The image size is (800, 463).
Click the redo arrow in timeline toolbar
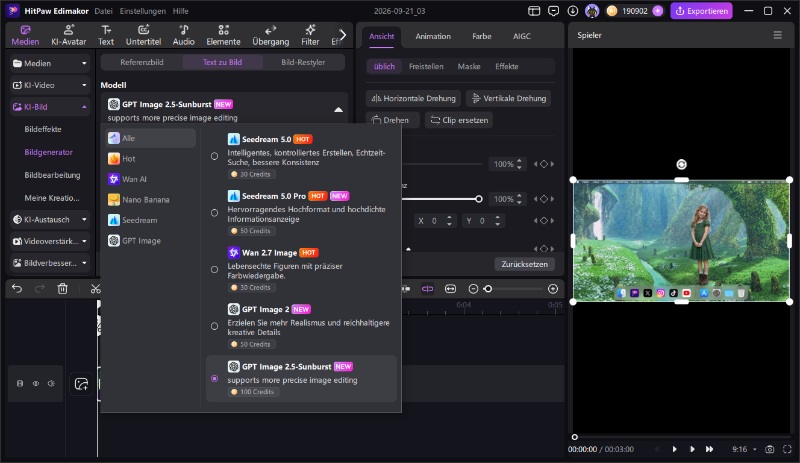pos(39,288)
